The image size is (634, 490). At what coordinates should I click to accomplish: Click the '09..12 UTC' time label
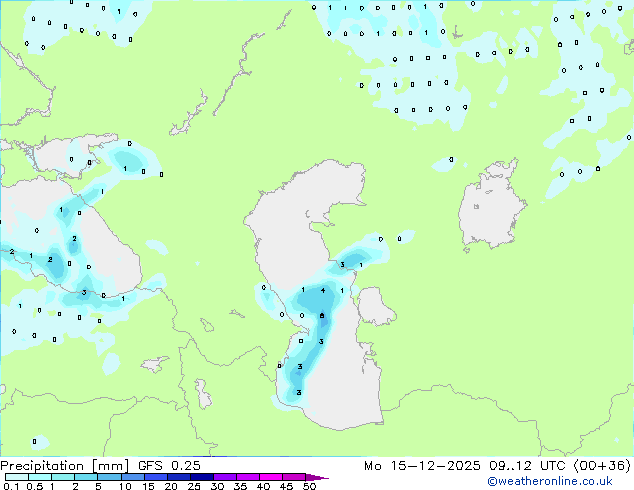[527, 466]
